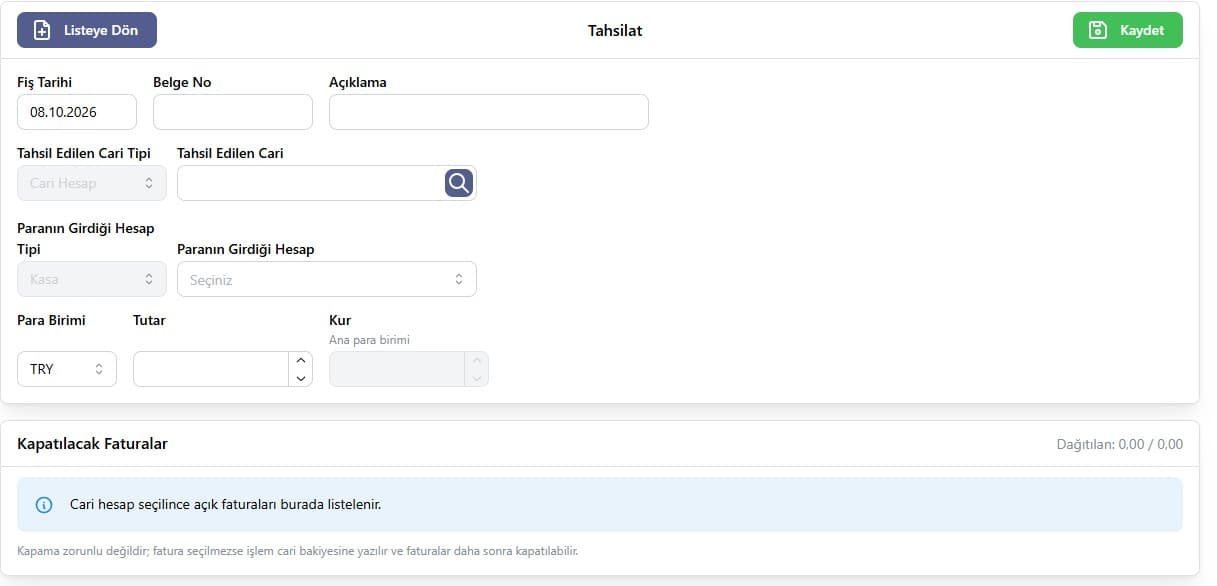
Task: Click the info icon in the blue notice
Action: click(44, 505)
